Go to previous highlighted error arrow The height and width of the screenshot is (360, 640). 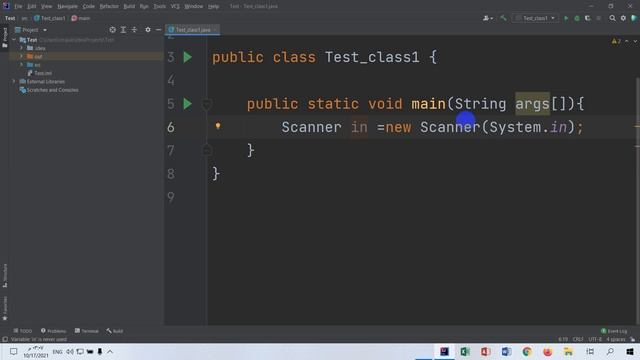(x=627, y=41)
